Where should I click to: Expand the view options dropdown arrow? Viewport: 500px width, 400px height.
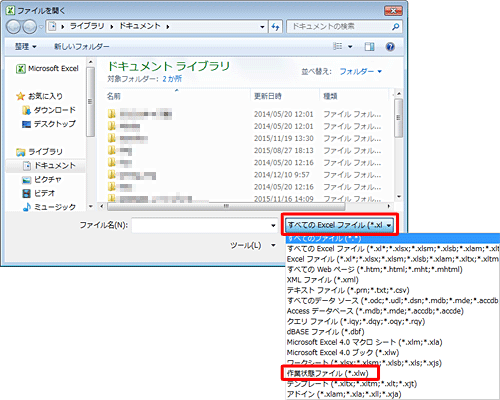pos(350,47)
